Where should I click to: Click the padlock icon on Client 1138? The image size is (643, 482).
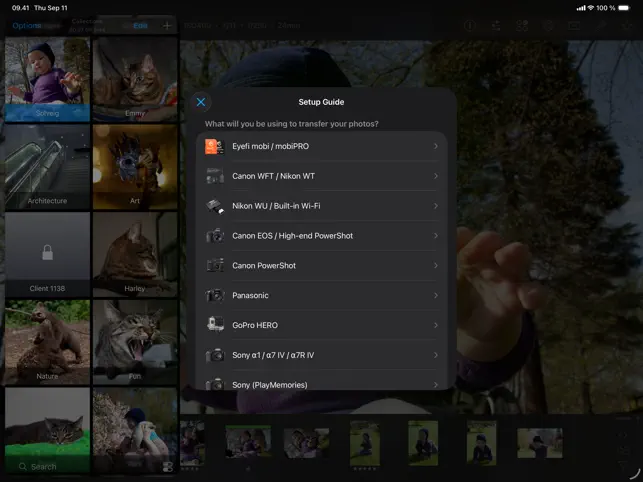48,252
